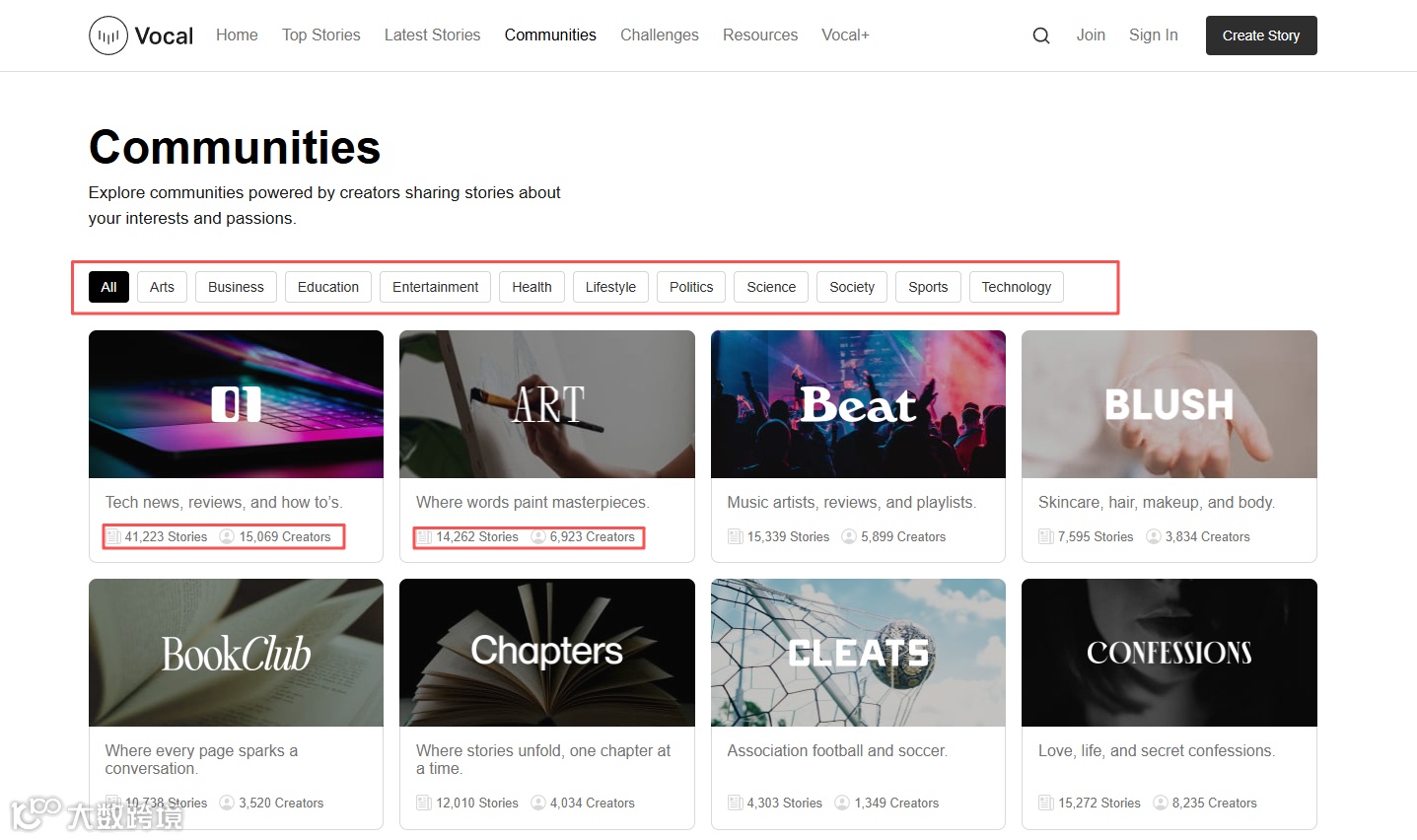
Task: Filter communities by Sports
Action: click(x=928, y=287)
